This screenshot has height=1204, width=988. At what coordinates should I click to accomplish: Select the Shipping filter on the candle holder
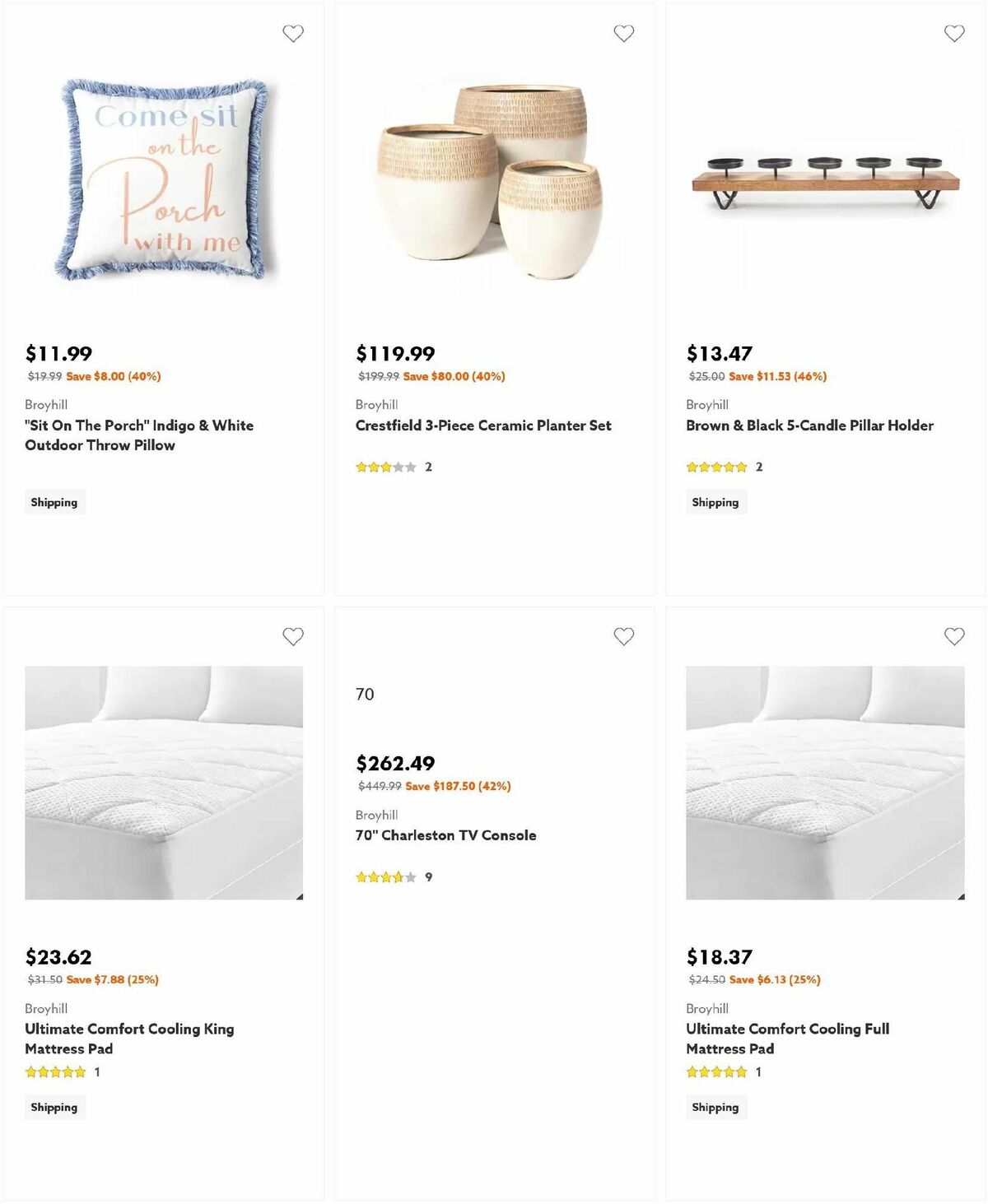point(715,501)
